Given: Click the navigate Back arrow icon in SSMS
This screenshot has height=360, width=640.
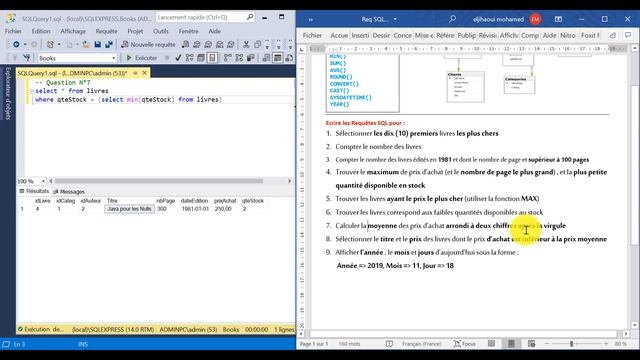Looking at the screenshot, I should (x=16, y=44).
